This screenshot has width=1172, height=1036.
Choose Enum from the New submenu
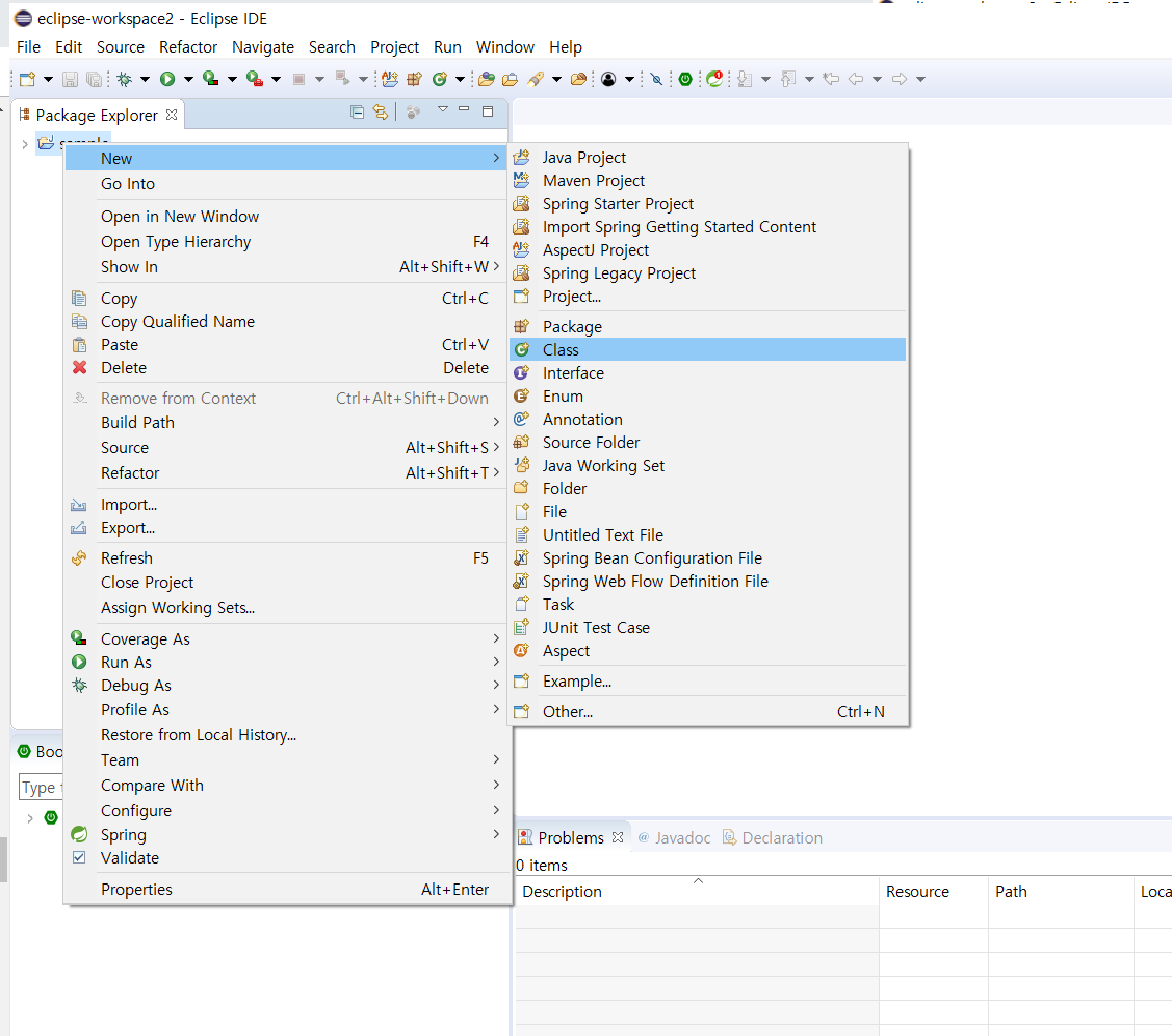(708, 396)
